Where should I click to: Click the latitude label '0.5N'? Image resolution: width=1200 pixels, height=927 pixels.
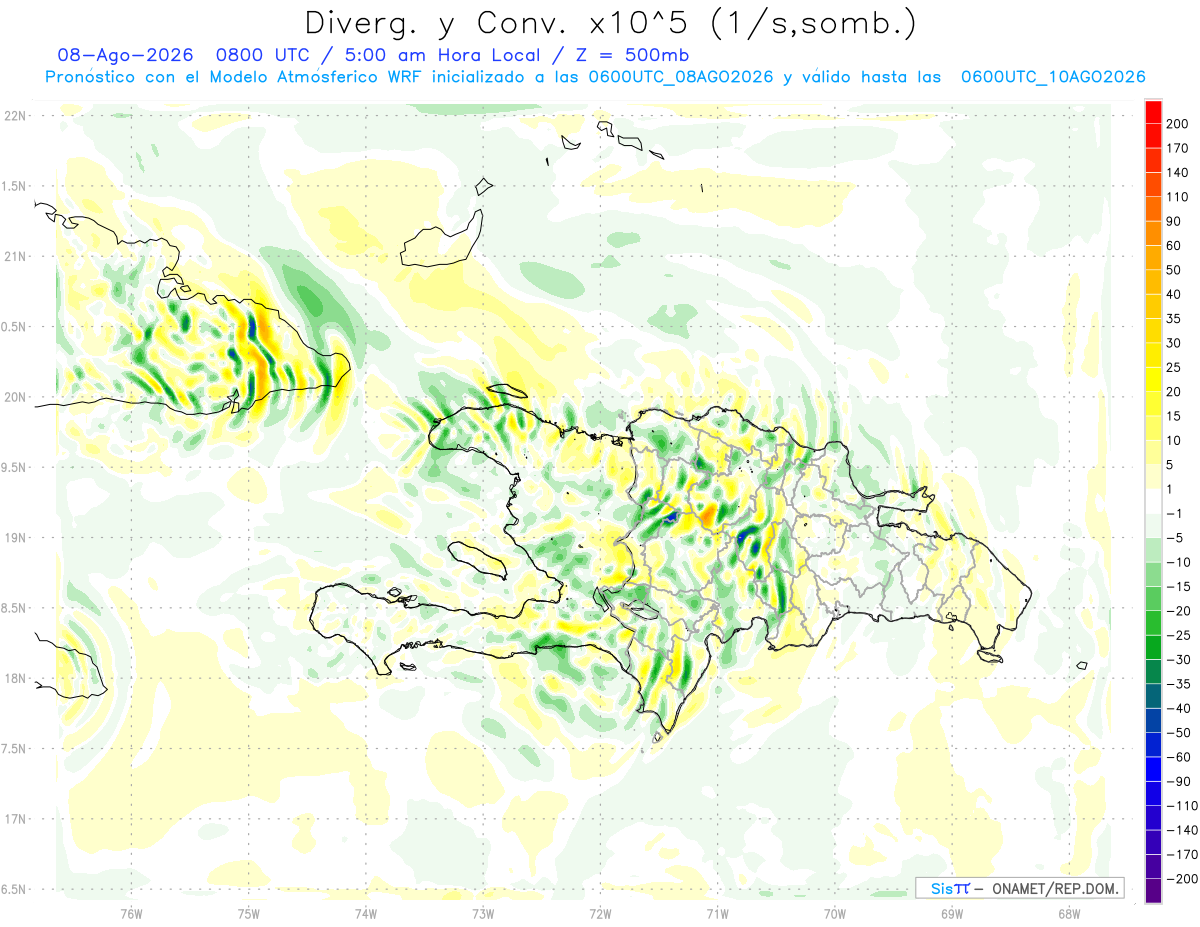click(14, 327)
